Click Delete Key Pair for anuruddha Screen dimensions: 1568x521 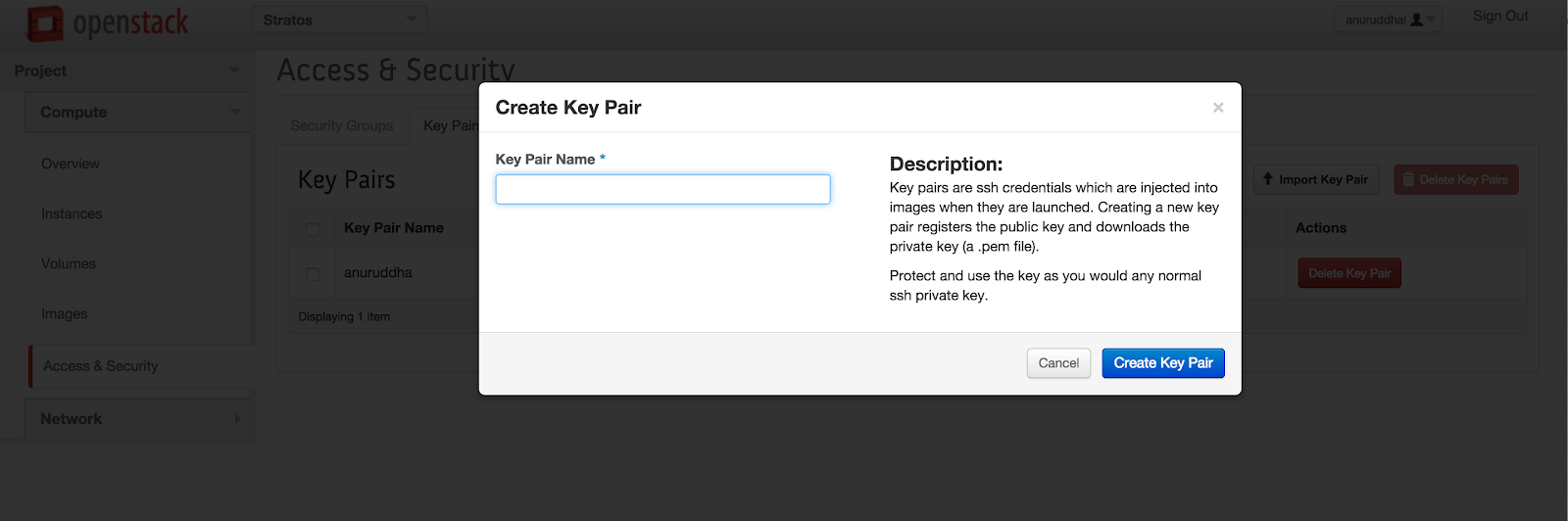1349,273
